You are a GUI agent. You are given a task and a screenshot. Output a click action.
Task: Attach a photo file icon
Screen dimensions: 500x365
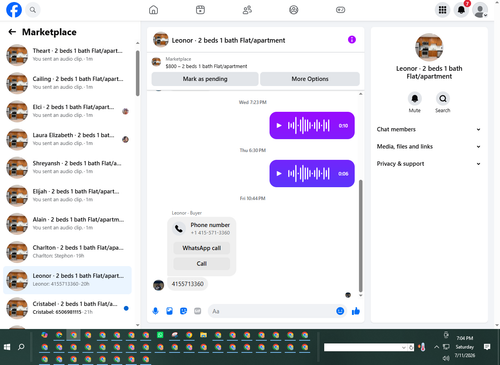169,311
